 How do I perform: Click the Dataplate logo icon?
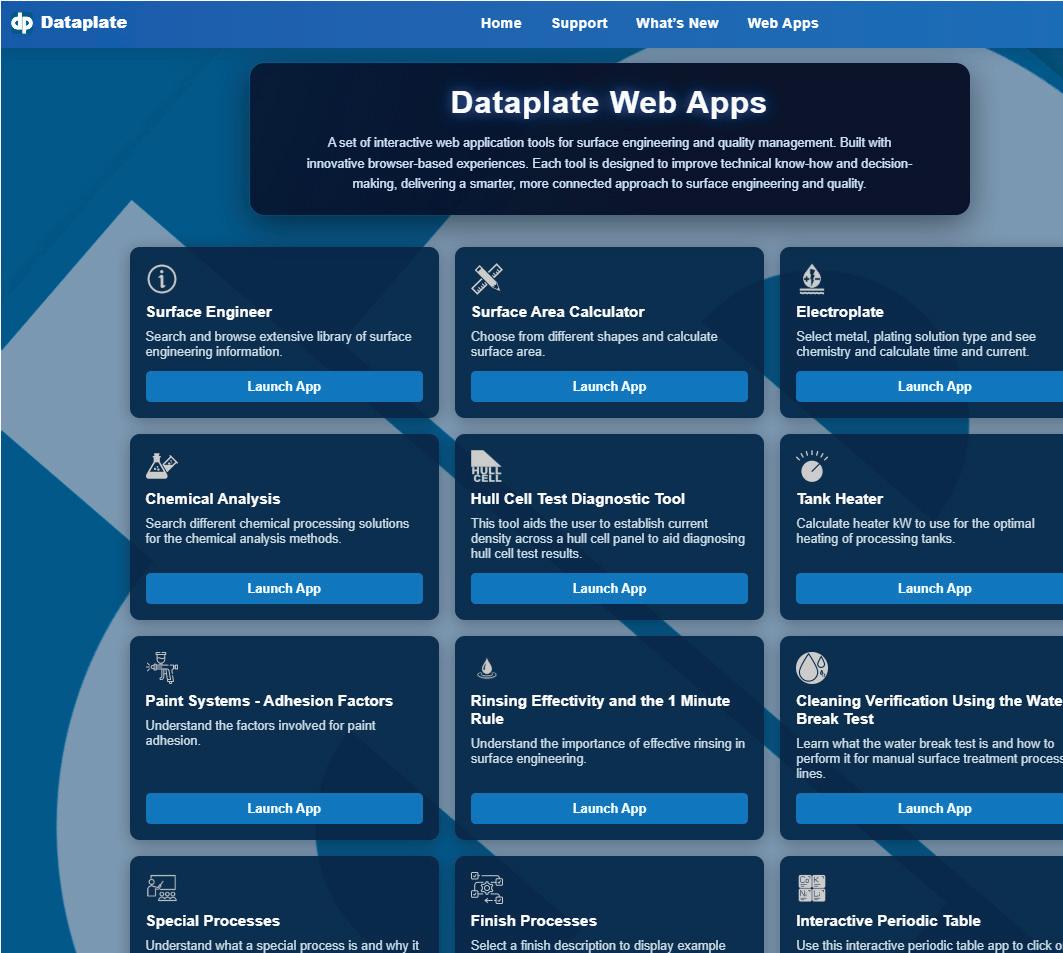tap(22, 23)
